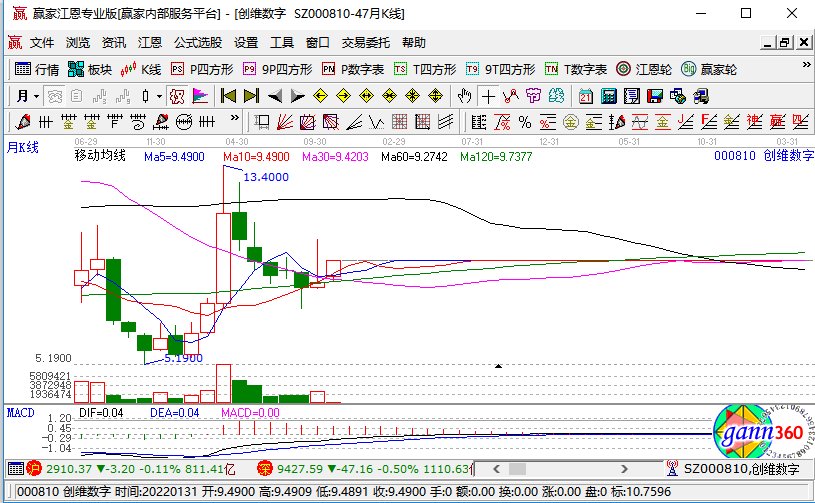815x503 pixels.
Task: Toggle the 权 adjusted price icon
Action: (x=177, y=96)
